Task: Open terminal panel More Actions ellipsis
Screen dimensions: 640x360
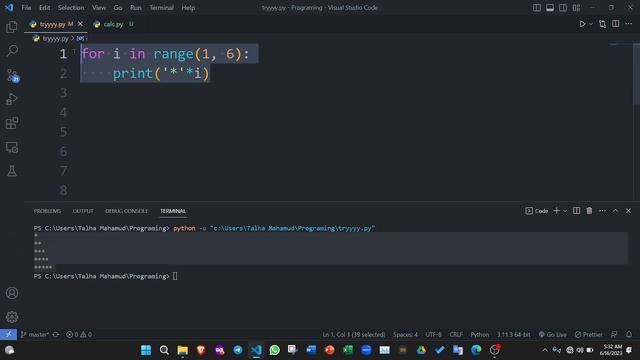Action: [x=602, y=211]
